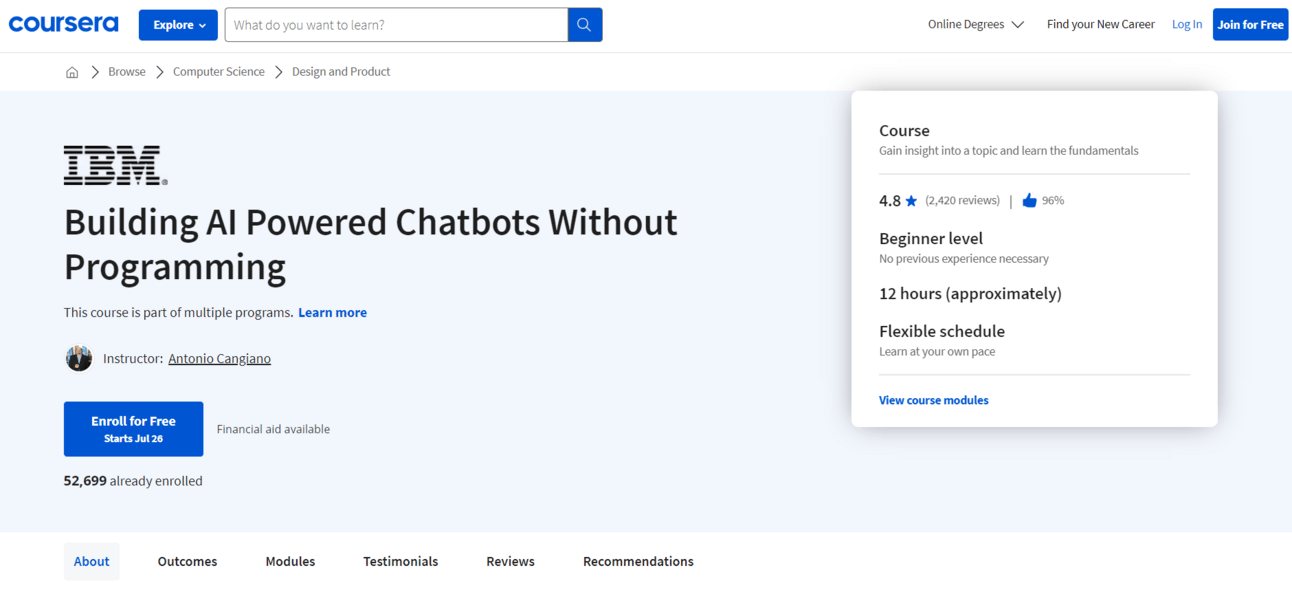1292x590 pixels.
Task: Click the Coursera logo
Action: coord(63,24)
